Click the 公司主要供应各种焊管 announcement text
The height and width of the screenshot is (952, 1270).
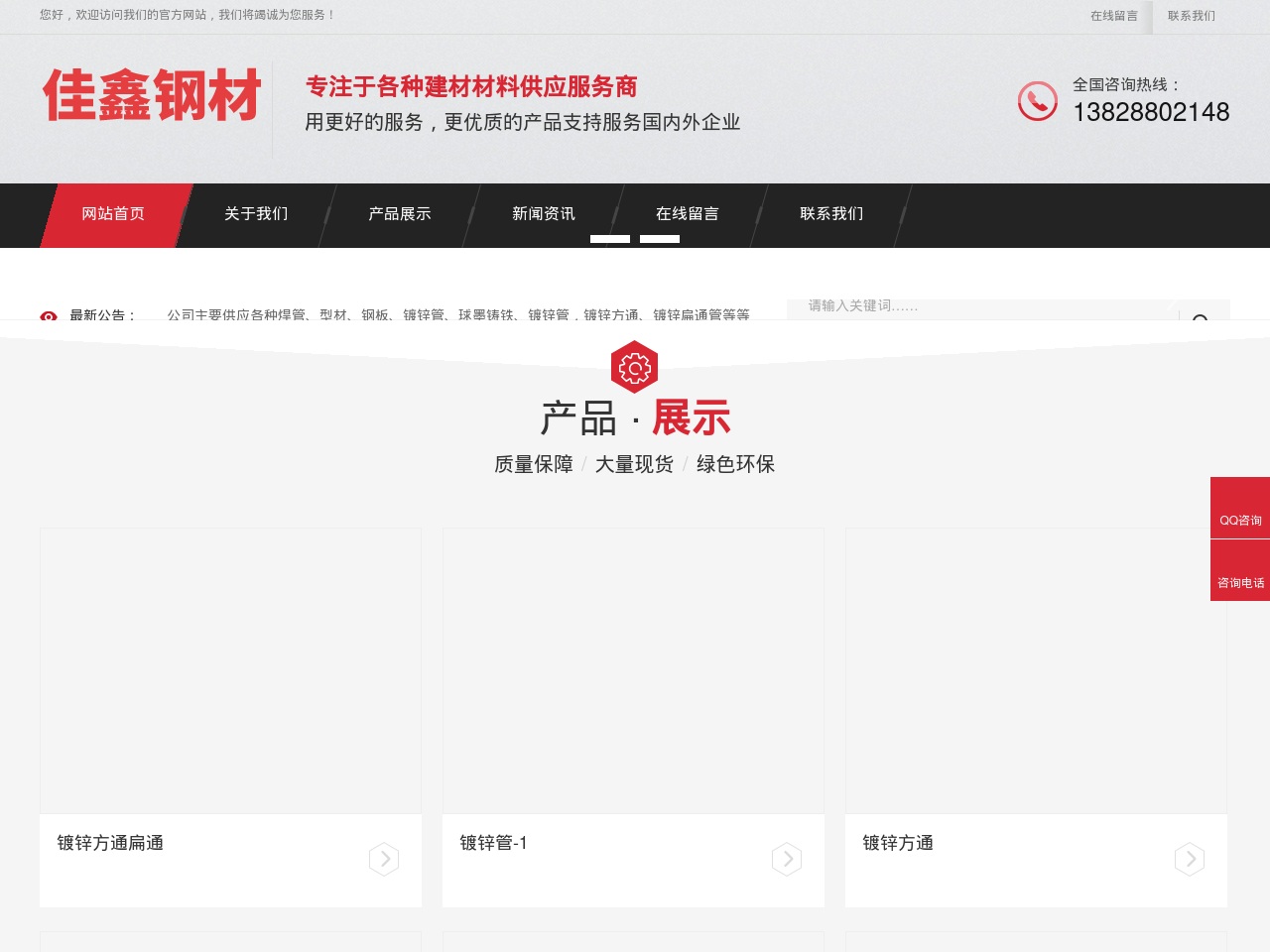pos(458,314)
